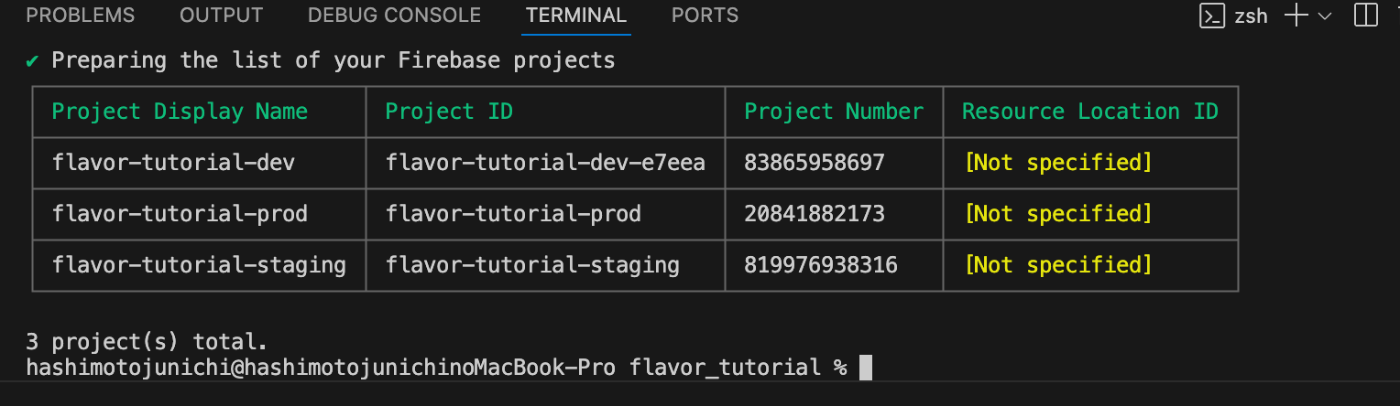Click the Project Display Name column header

click(x=180, y=111)
